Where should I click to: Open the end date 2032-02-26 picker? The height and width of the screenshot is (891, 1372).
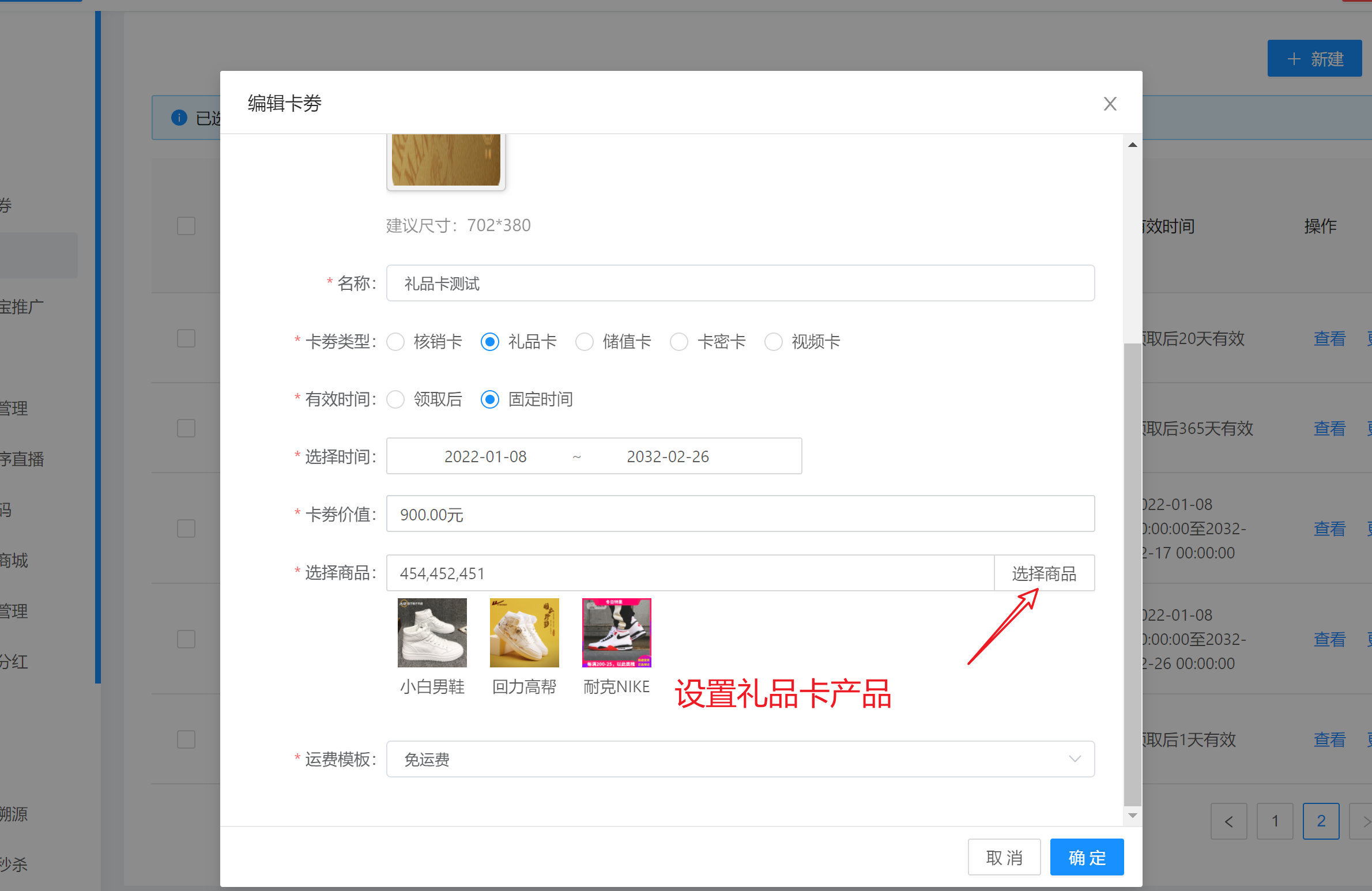click(x=668, y=456)
